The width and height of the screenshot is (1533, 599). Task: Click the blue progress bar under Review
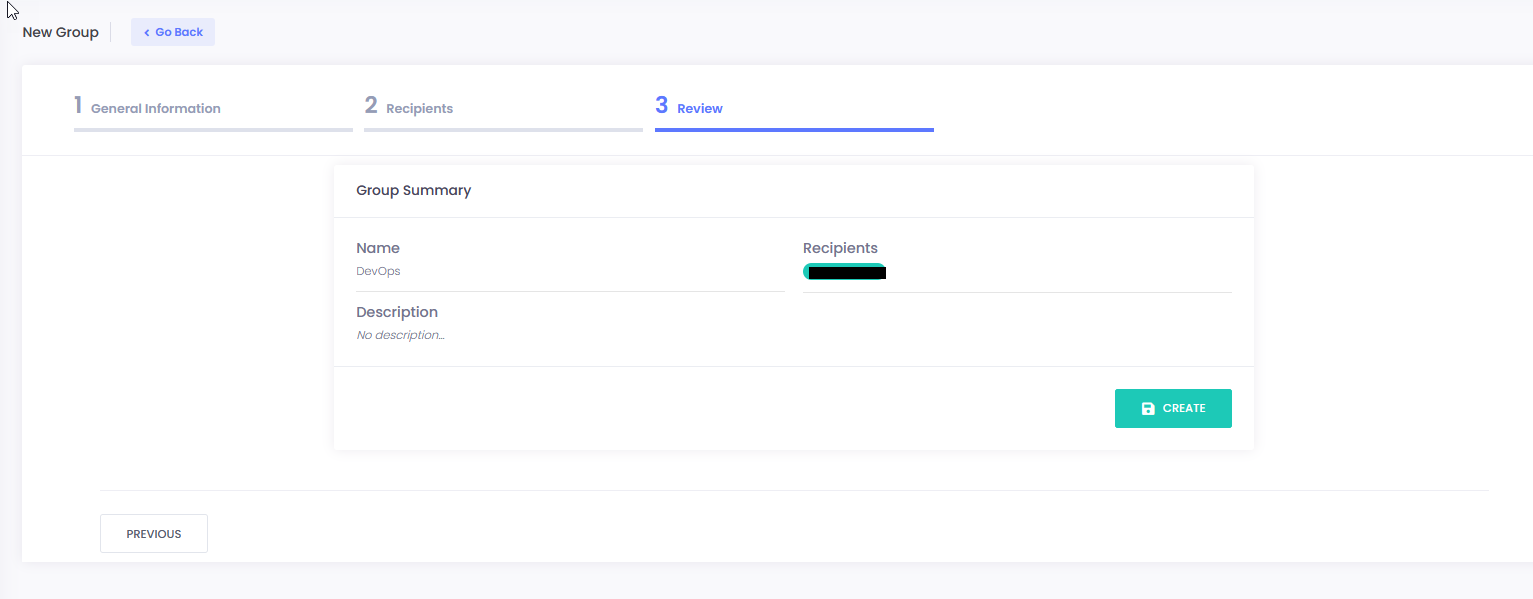coord(794,130)
